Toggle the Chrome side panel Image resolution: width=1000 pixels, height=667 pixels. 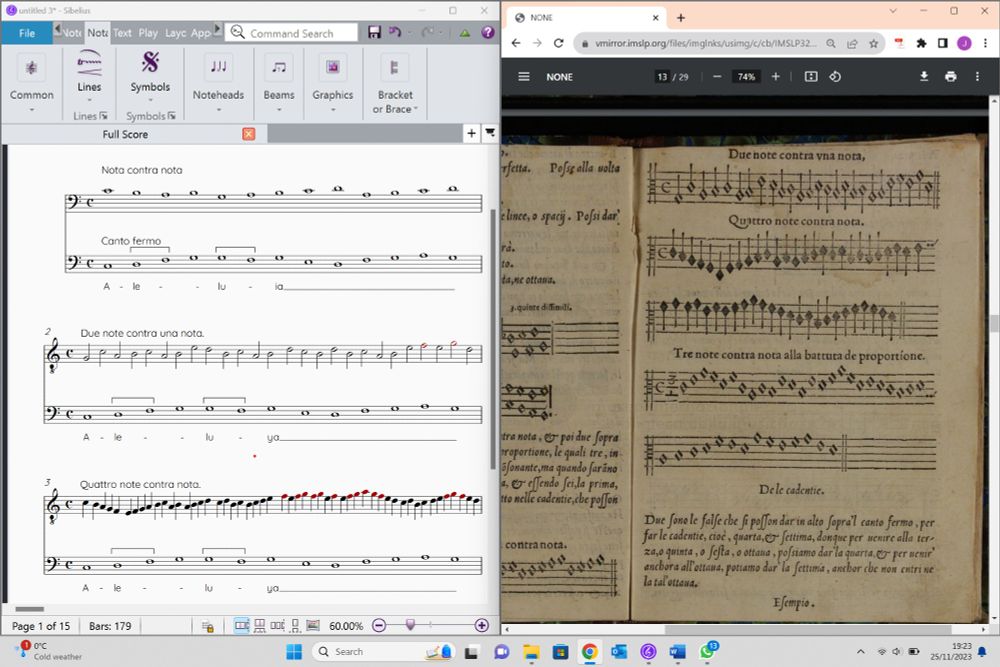click(x=942, y=43)
